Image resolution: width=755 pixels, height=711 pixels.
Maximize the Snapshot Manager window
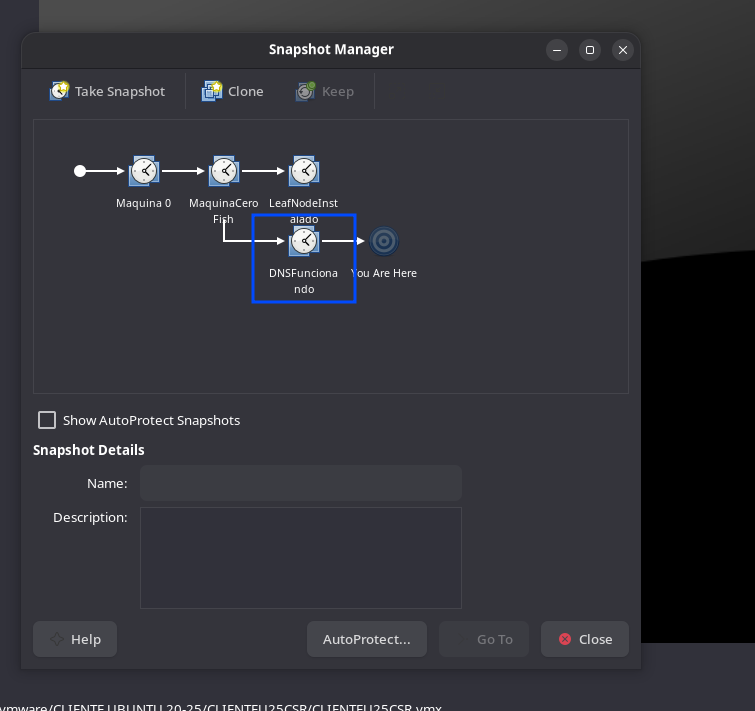click(x=590, y=50)
